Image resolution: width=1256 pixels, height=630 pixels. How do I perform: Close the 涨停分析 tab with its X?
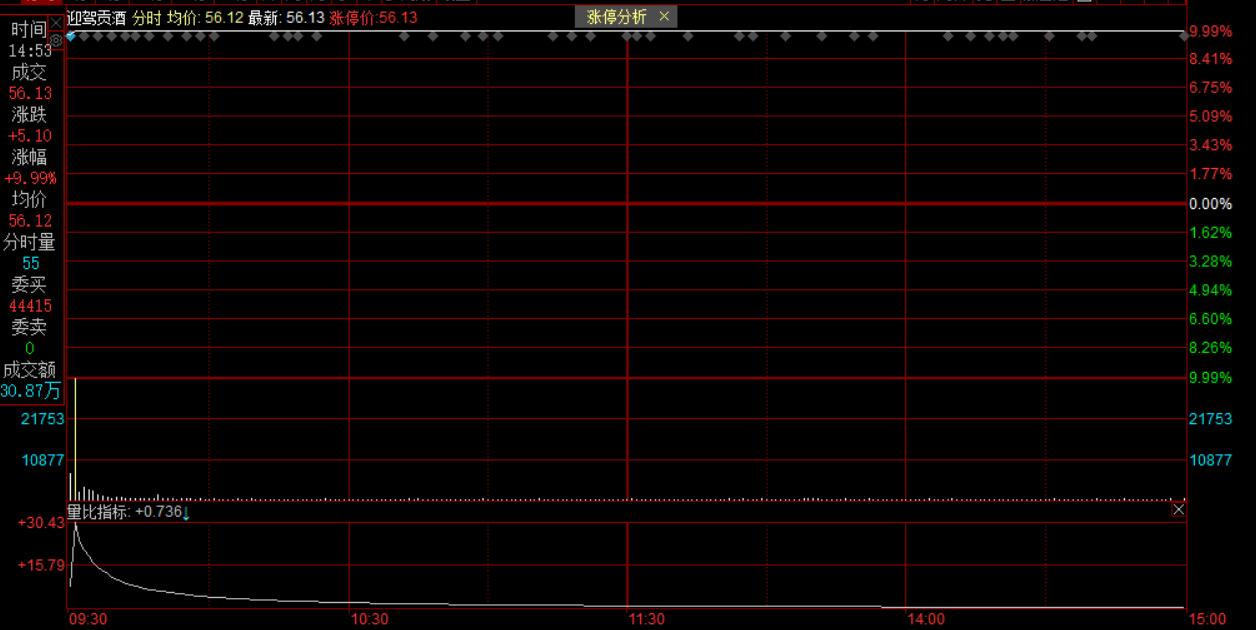(x=664, y=17)
